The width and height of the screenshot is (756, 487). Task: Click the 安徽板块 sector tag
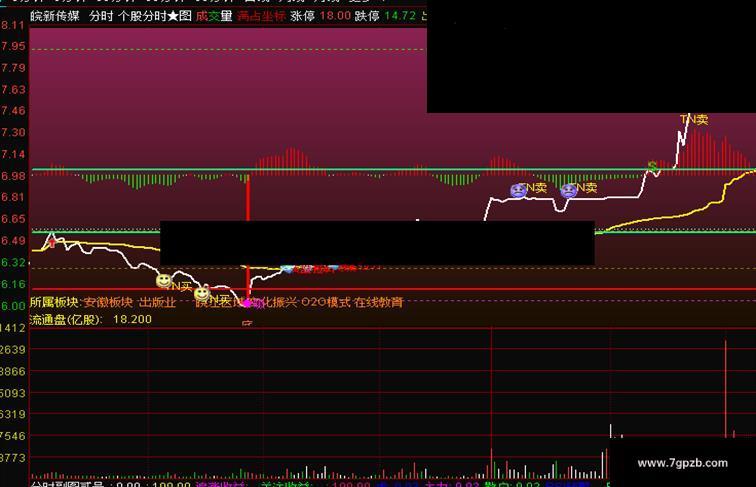108,302
